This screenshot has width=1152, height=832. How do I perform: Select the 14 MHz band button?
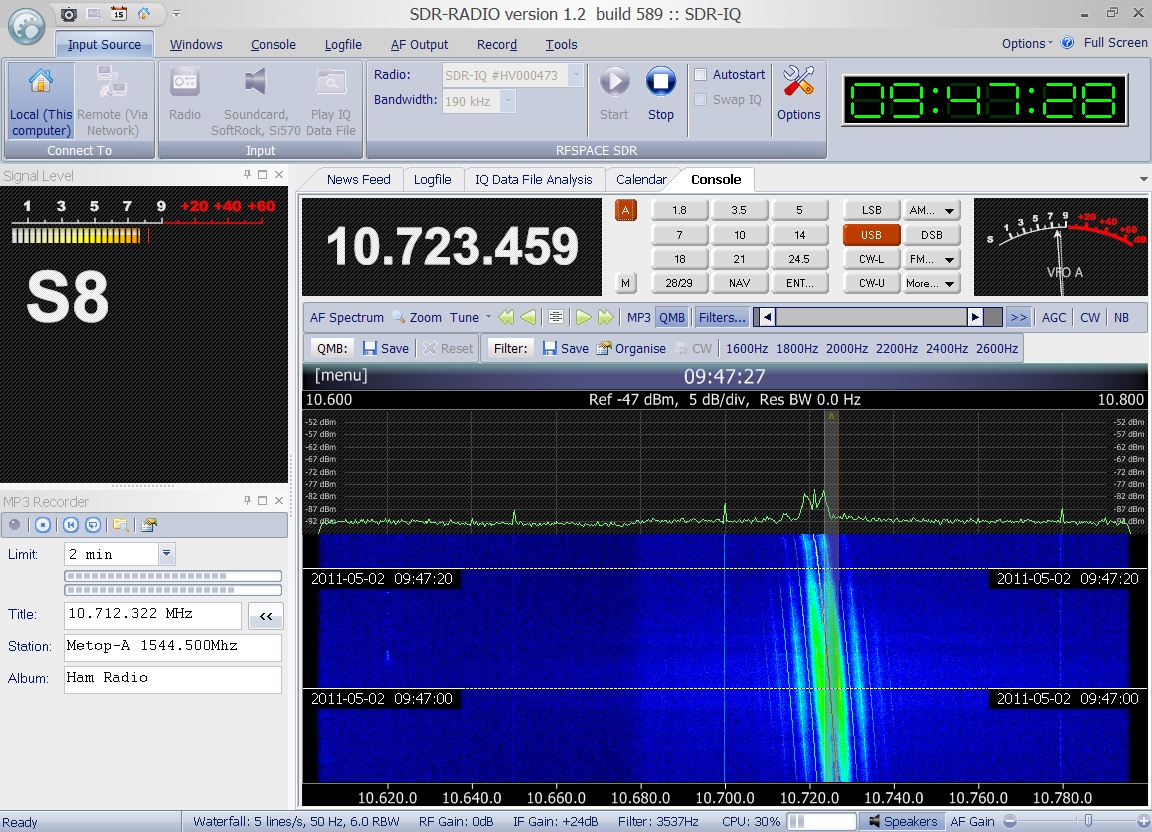pos(799,235)
